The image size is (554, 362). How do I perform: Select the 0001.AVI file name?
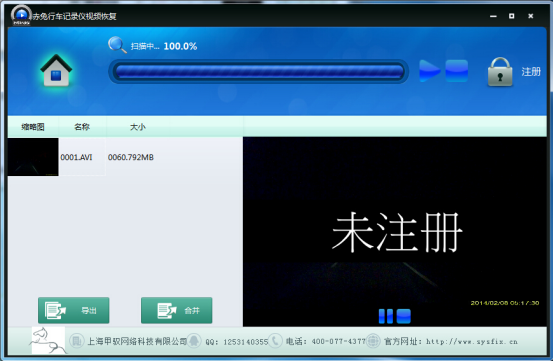(76, 157)
